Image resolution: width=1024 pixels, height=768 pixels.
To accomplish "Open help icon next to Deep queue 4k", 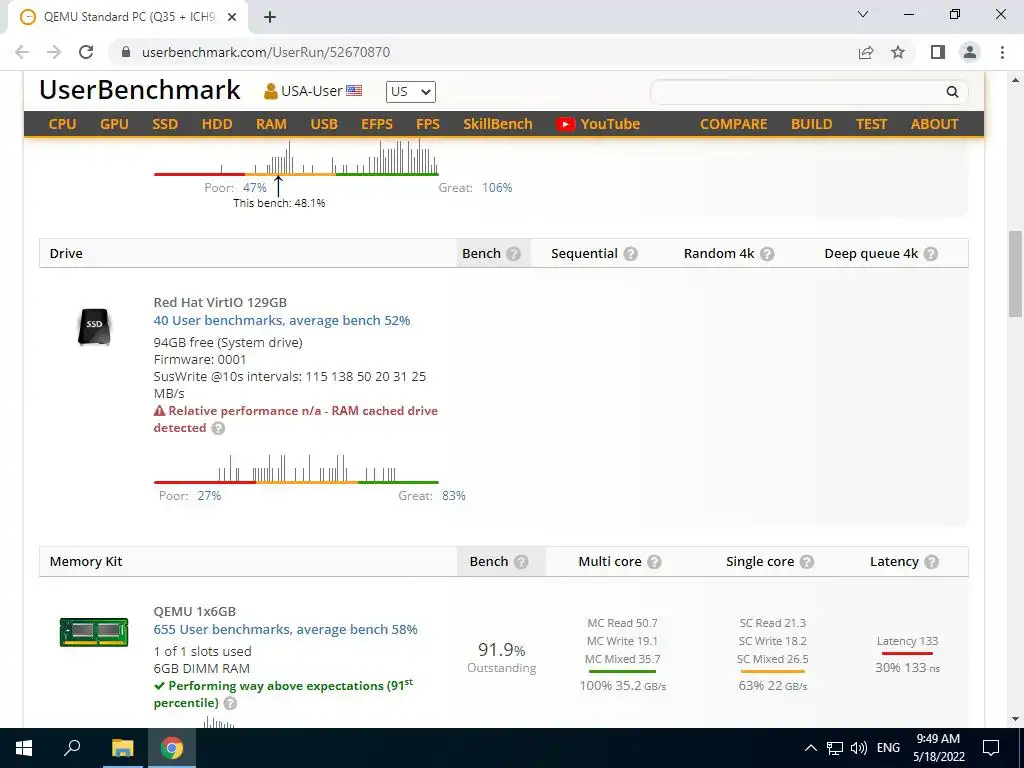I will click(x=931, y=253).
